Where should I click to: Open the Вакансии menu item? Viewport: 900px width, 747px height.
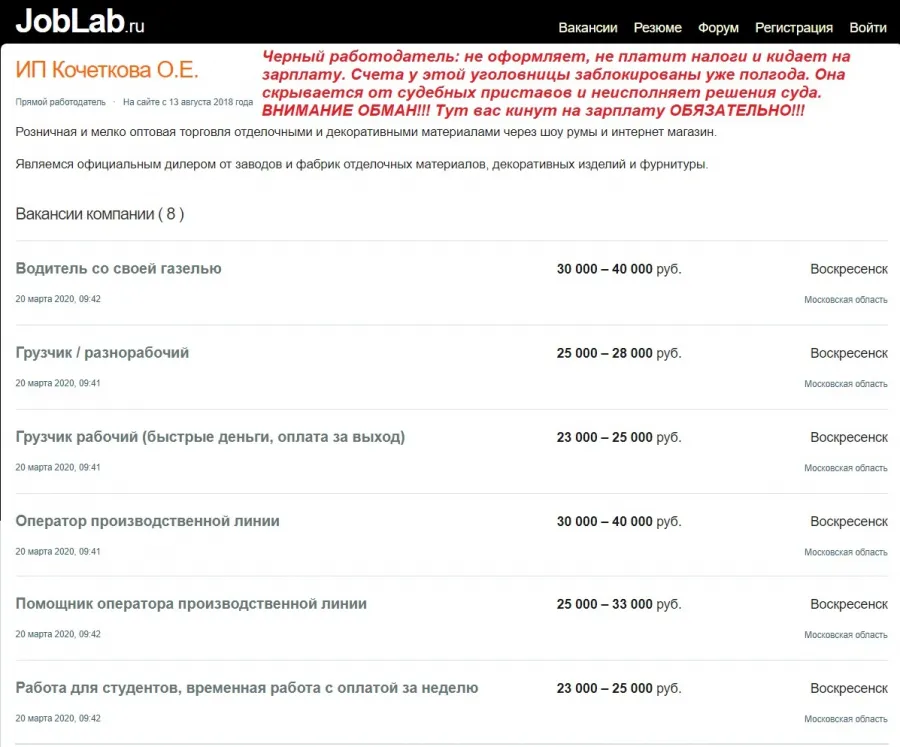588,28
